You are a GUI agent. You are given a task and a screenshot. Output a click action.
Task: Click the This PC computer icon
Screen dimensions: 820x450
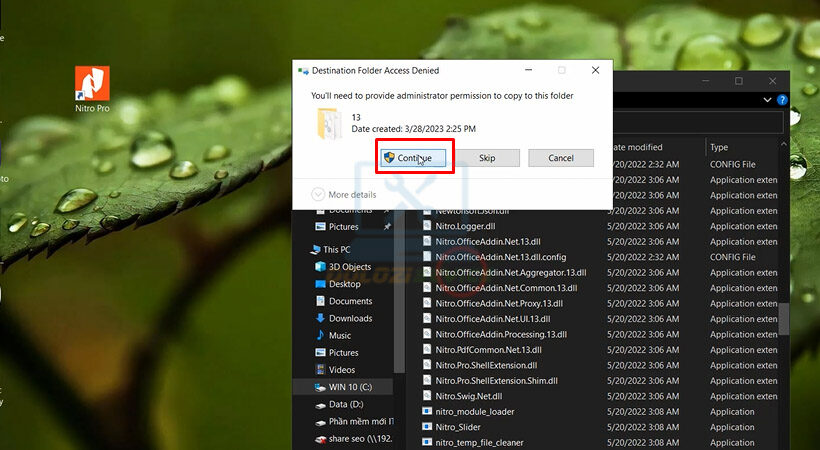315,250
